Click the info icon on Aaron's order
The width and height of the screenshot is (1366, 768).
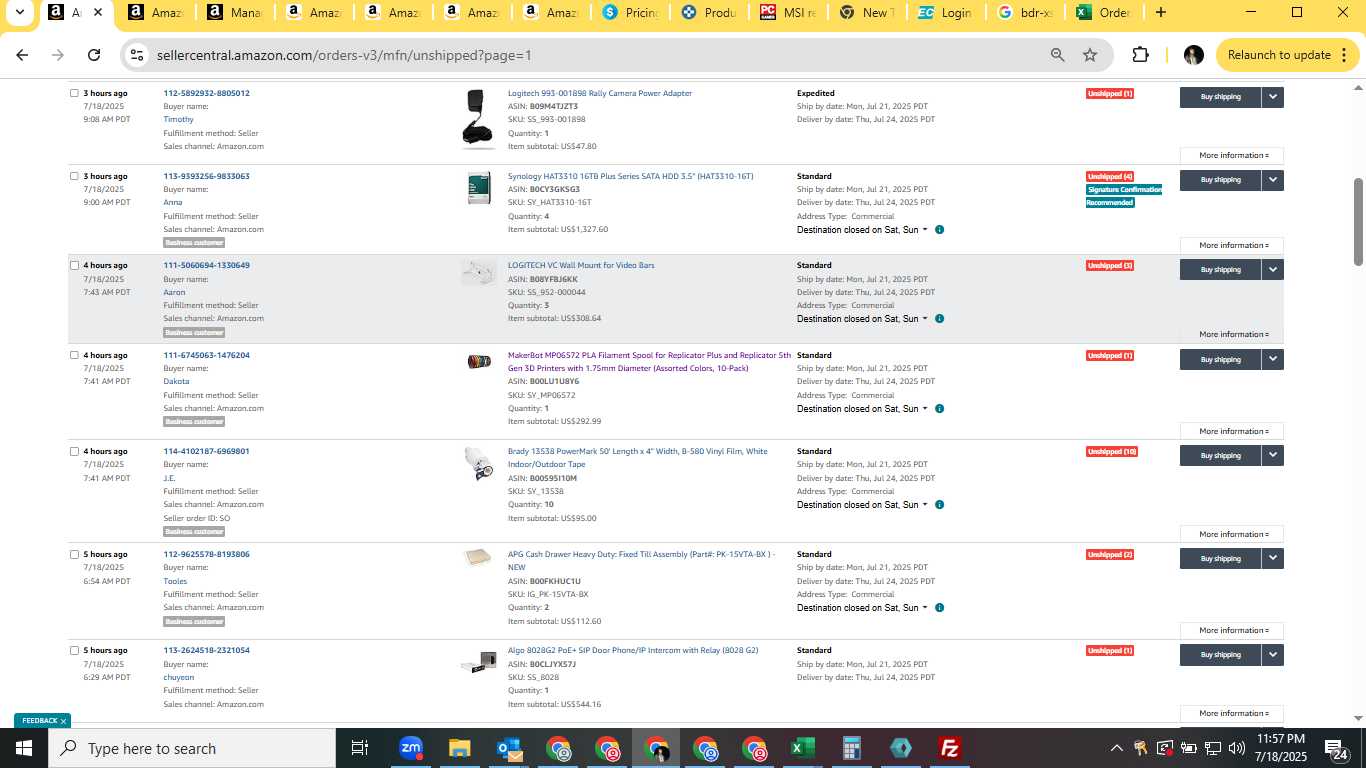(x=939, y=319)
